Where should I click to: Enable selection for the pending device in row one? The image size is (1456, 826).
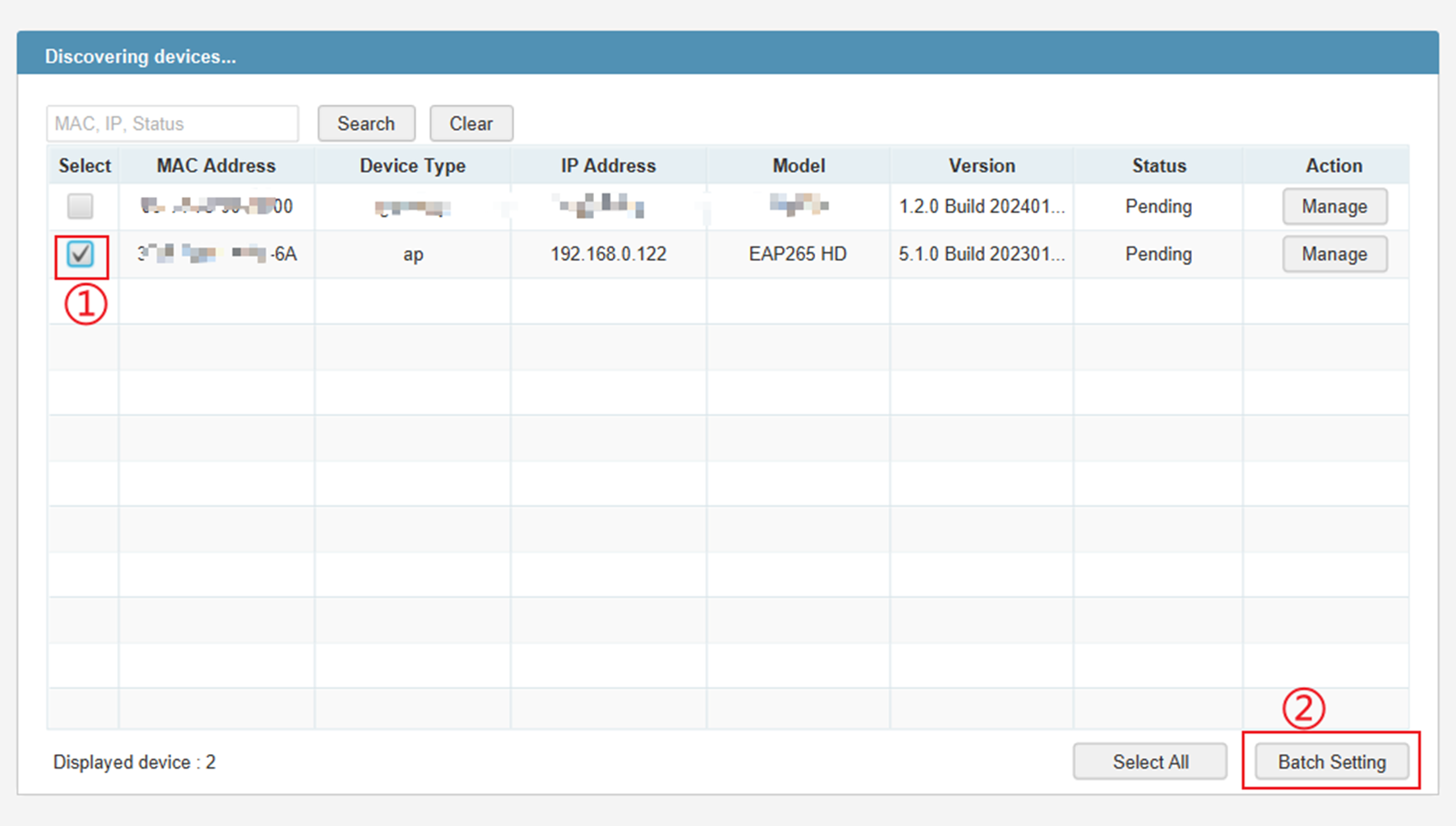[81, 206]
